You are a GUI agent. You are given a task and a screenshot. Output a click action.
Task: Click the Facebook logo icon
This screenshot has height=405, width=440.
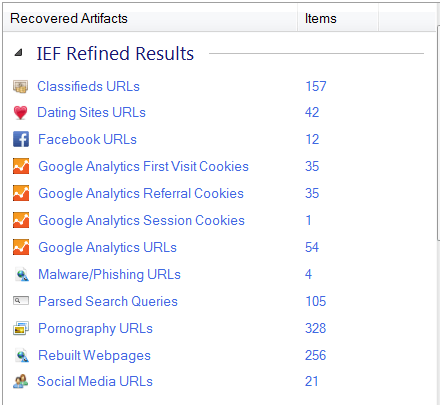click(x=21, y=139)
